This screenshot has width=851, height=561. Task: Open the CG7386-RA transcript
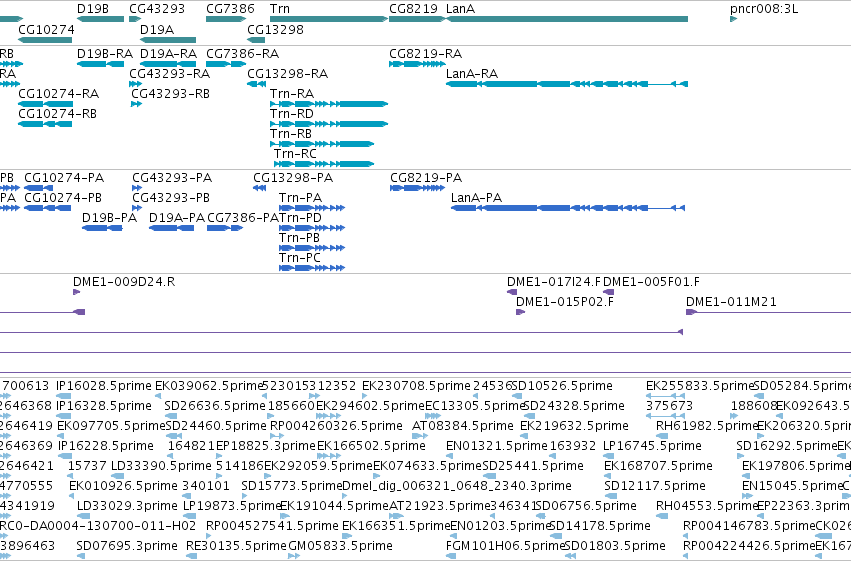(226, 64)
